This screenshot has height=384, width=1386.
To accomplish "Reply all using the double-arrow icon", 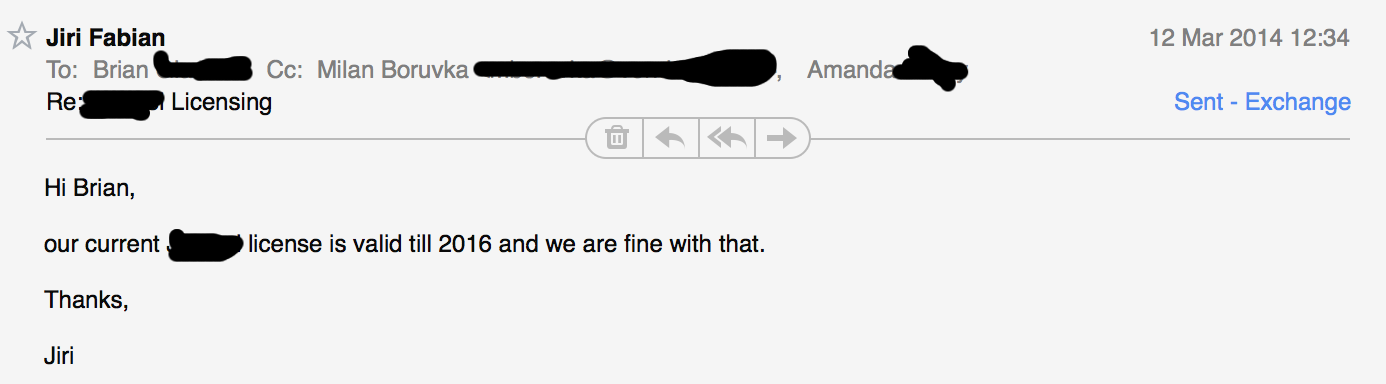I will pyautogui.click(x=726, y=138).
